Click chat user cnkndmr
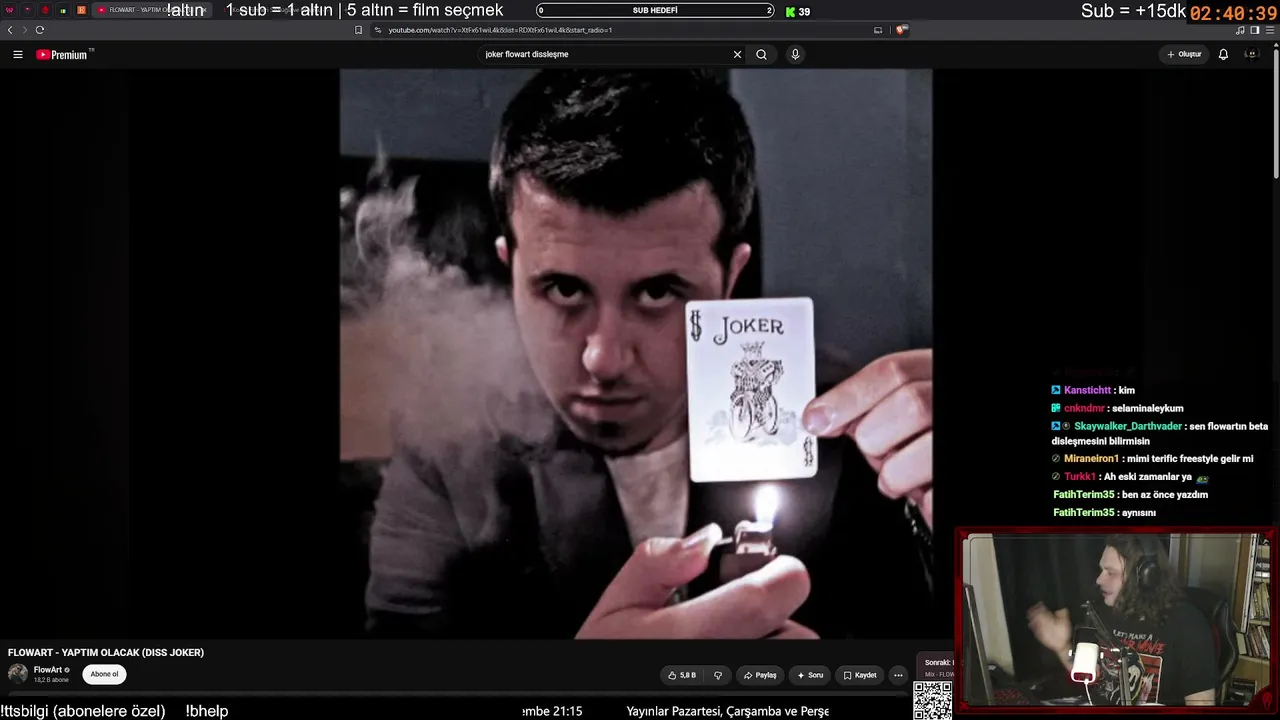Screen dimensions: 1280x720 coord(1083,408)
